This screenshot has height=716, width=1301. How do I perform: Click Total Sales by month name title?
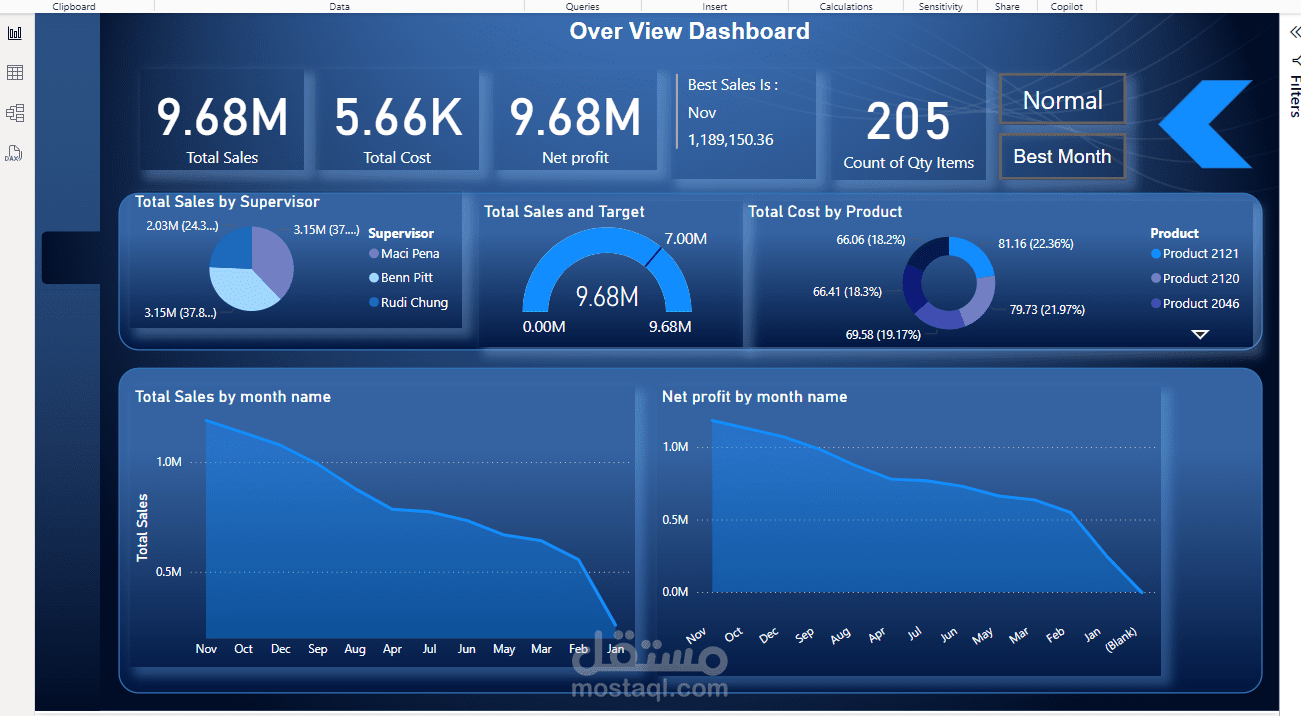click(x=233, y=397)
